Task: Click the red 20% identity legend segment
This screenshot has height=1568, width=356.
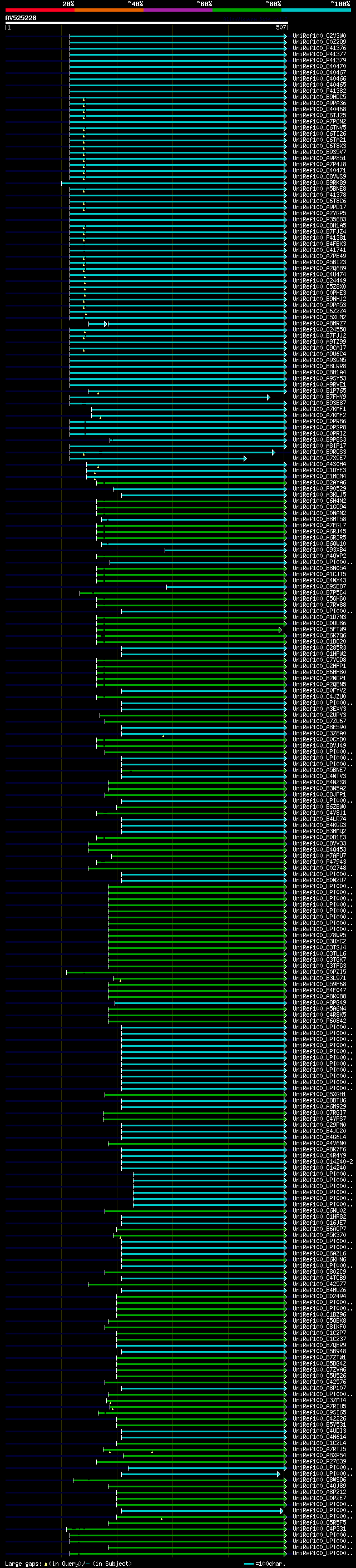Action: click(x=39, y=10)
